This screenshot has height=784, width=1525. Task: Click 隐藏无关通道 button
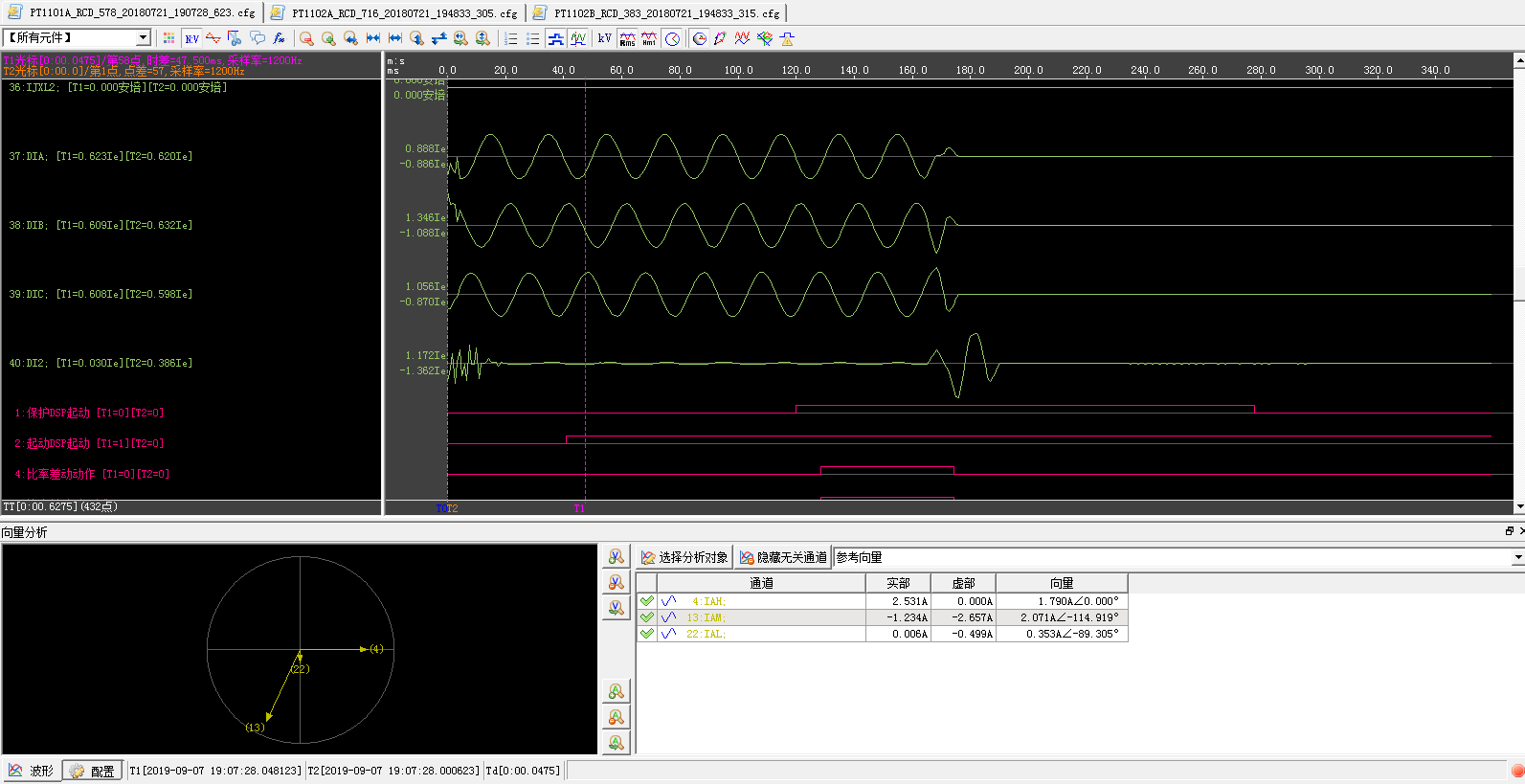783,557
